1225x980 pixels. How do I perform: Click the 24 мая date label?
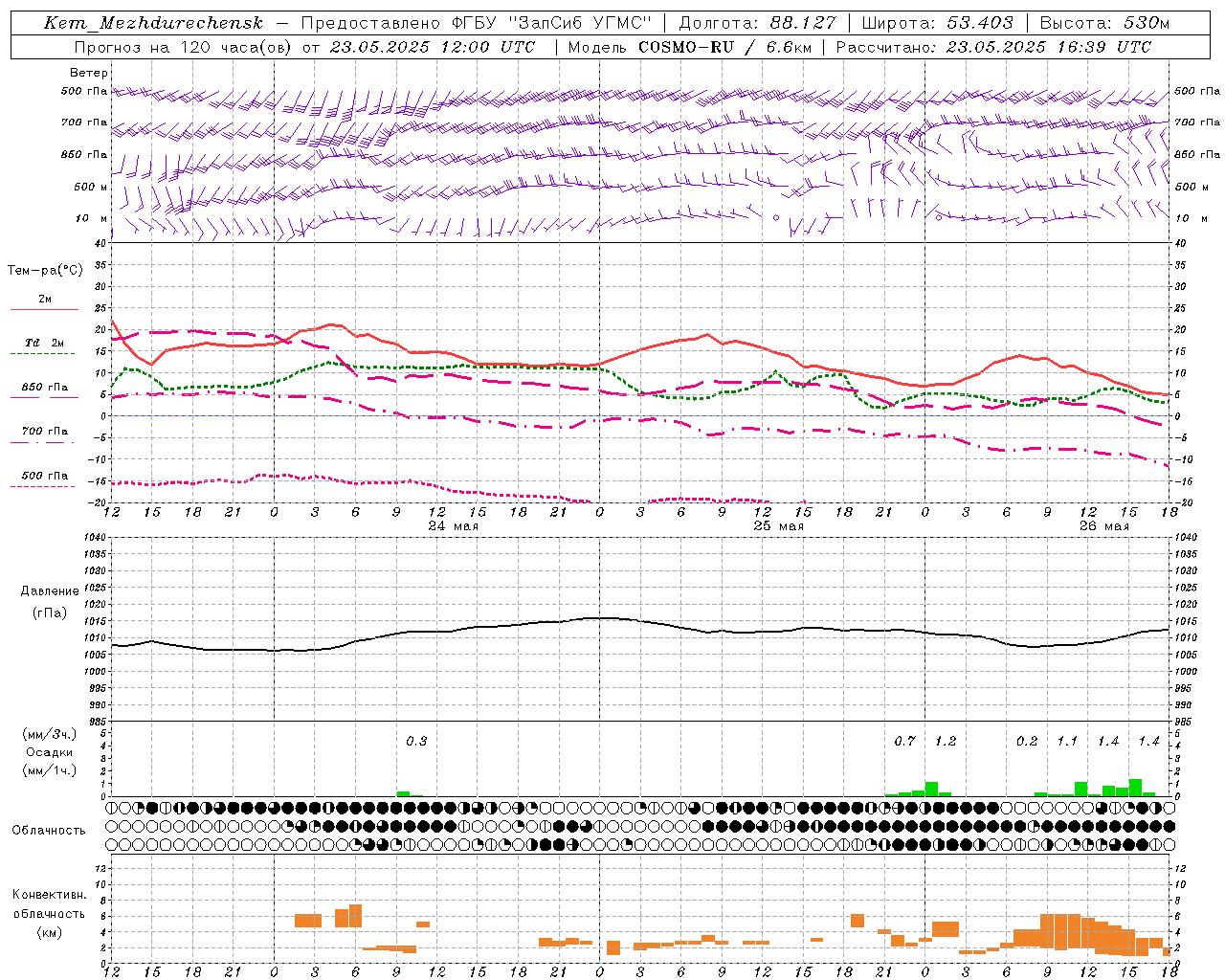[453, 526]
